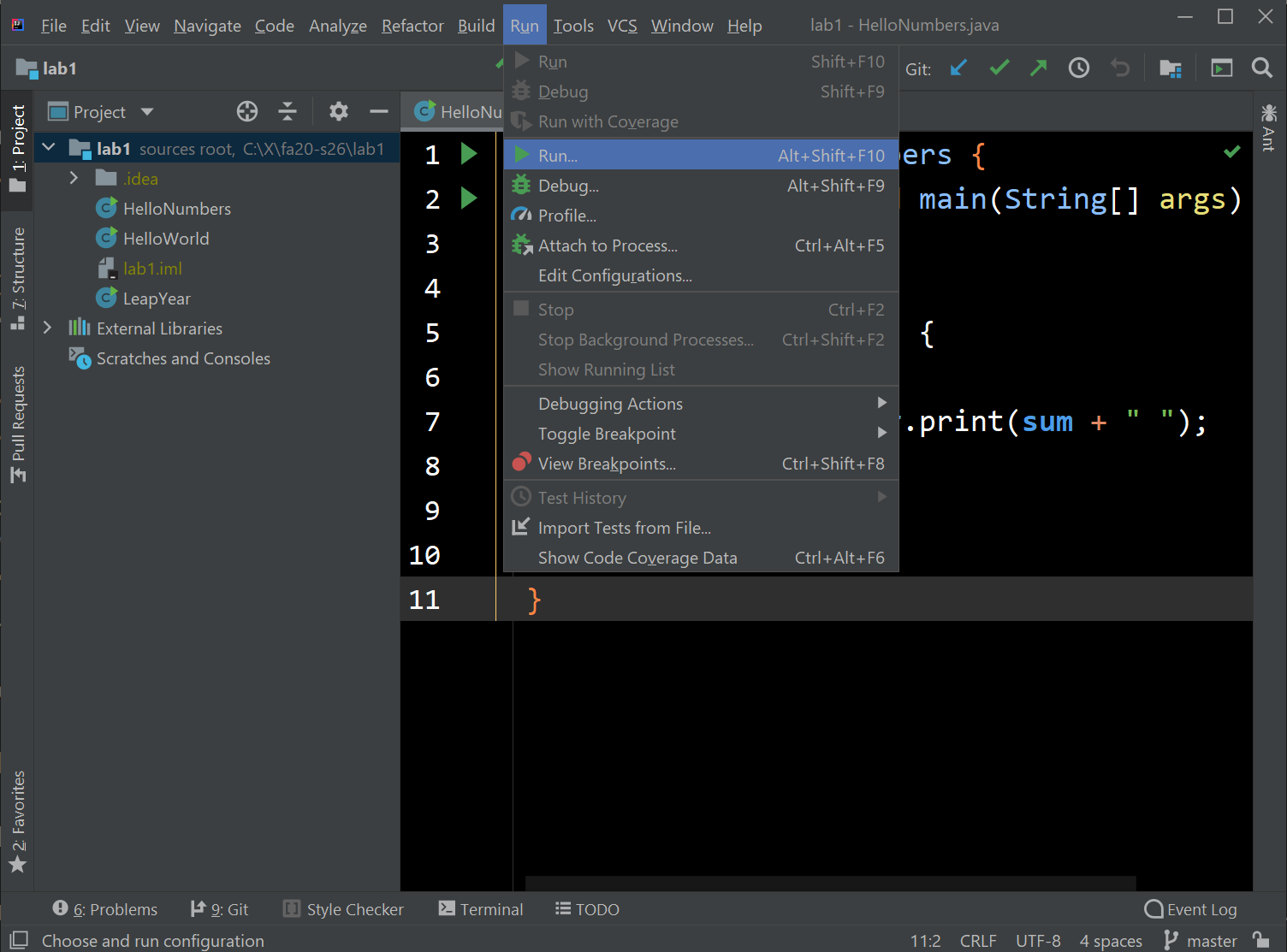
Task: Open the LeapYear class file
Action: pos(157,299)
